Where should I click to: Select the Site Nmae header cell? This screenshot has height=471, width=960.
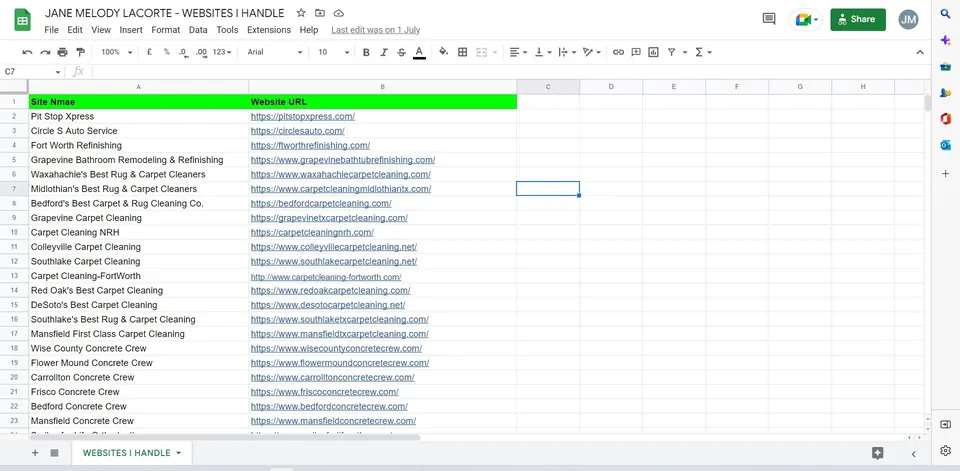pos(138,102)
